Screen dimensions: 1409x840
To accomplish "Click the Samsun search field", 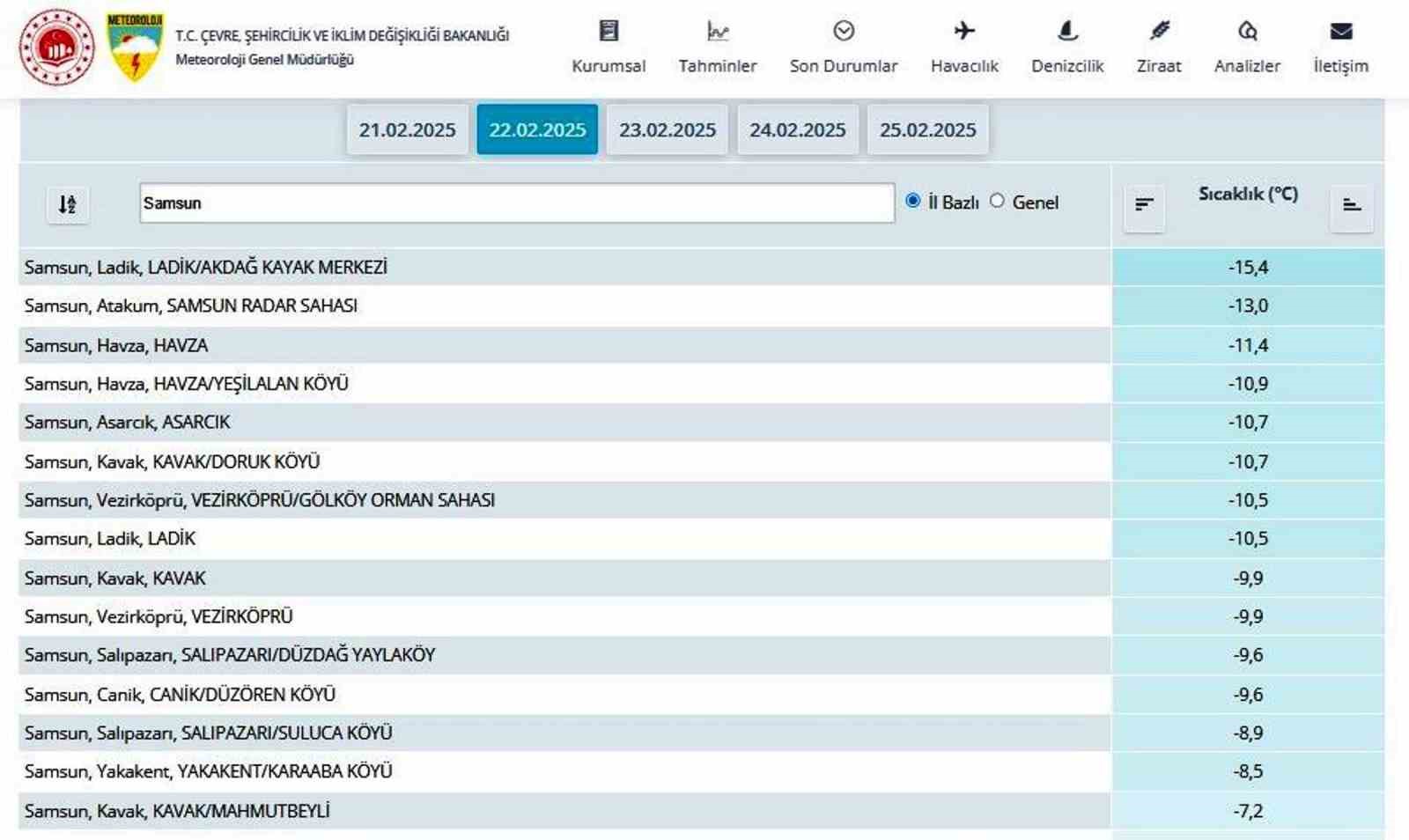I will [516, 203].
